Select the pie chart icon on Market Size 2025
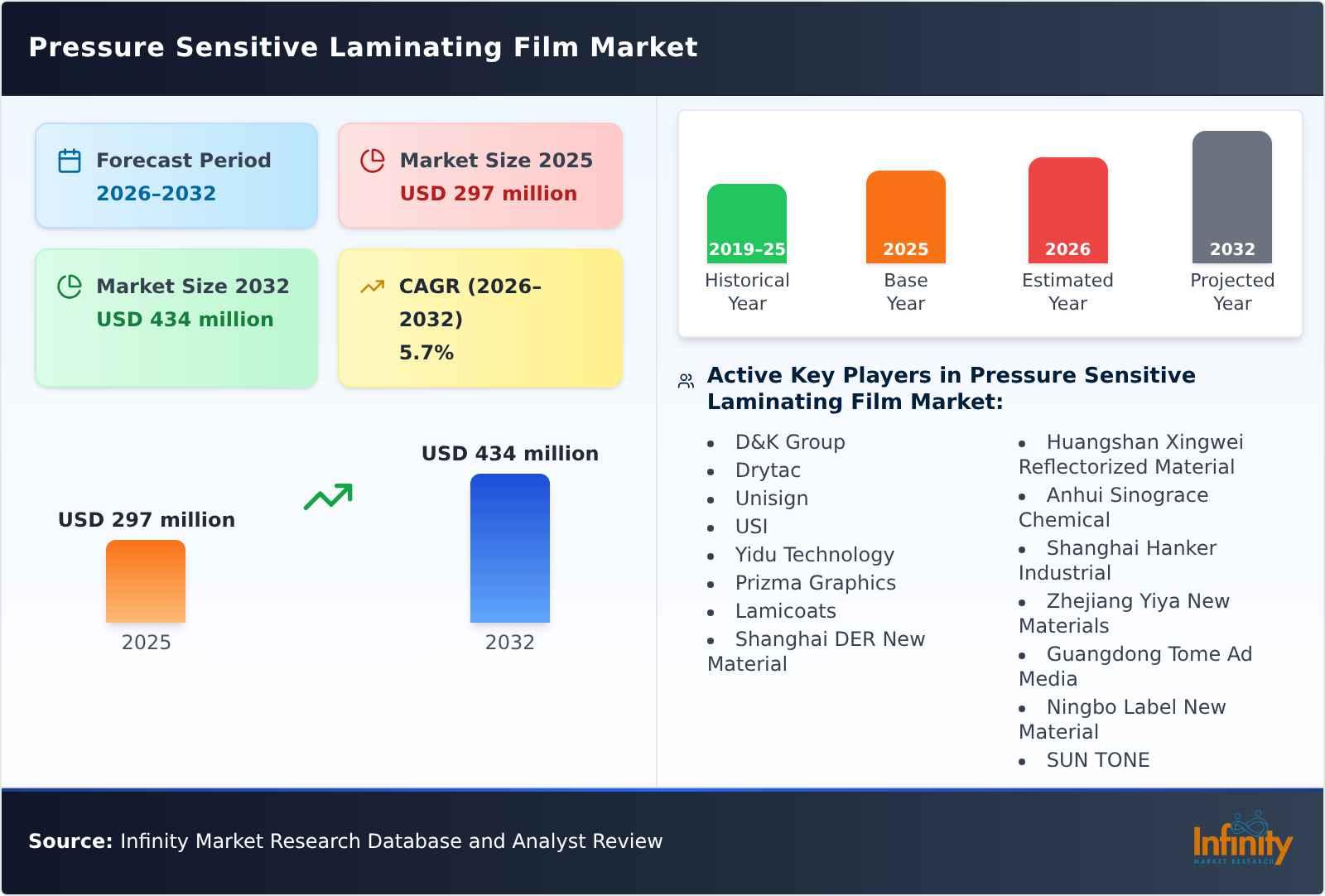 pyautogui.click(x=372, y=160)
